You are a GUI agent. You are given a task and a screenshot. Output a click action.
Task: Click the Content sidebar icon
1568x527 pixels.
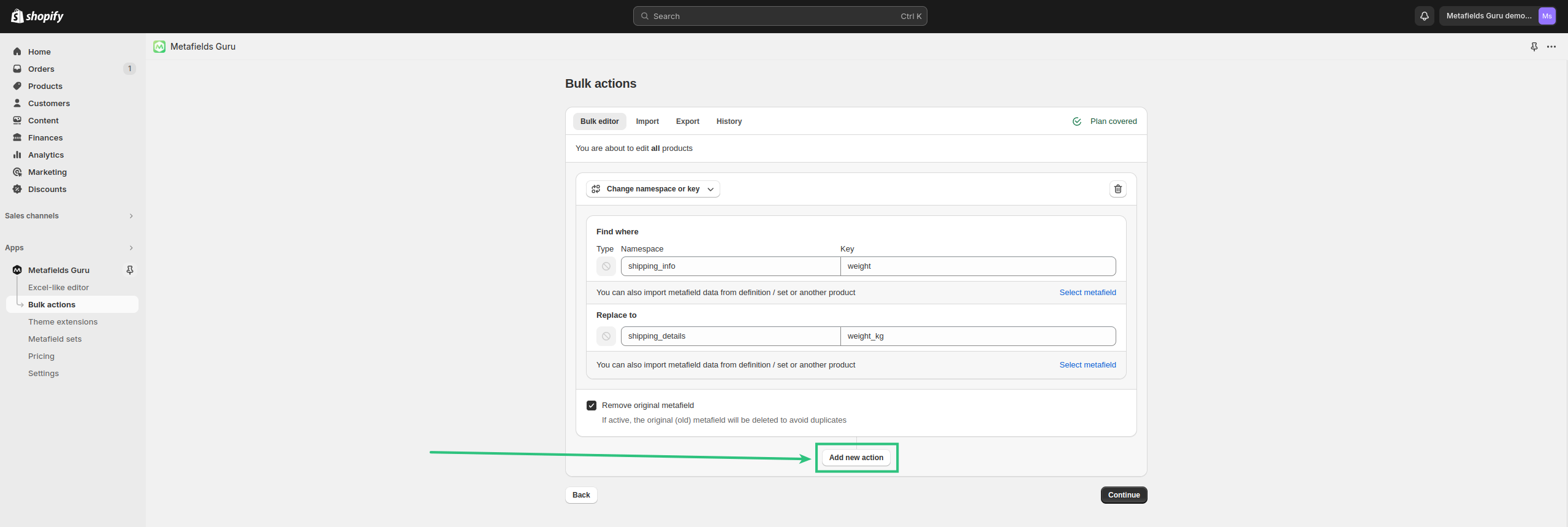17,120
